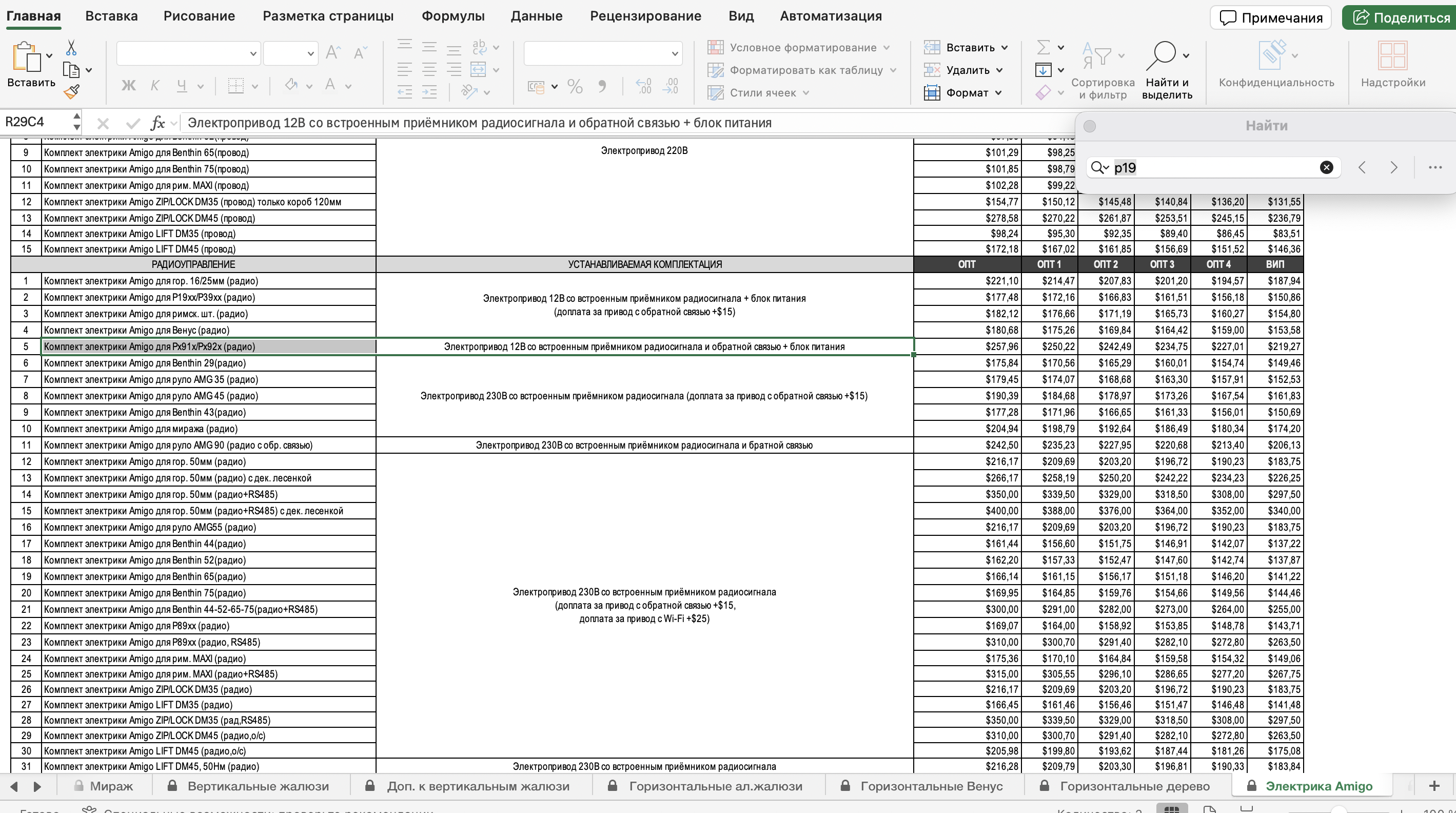1456x813 pixels.
Task: Click the search input field containing p19
Action: pyautogui.click(x=1212, y=167)
